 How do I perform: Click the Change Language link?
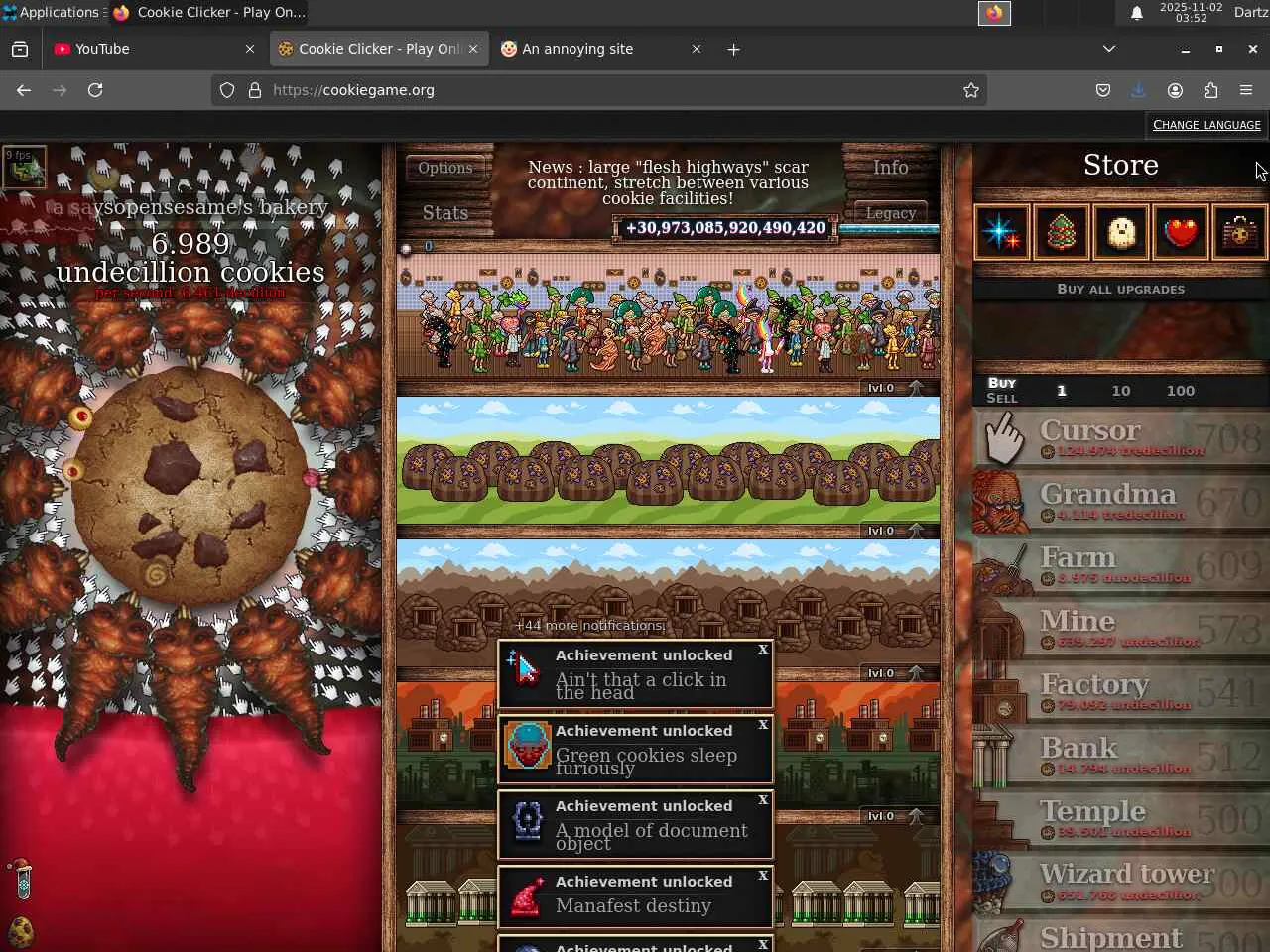pos(1206,125)
